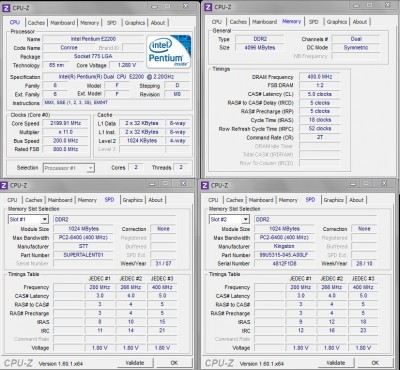The image size is (400, 370).
Task: Click the 1.280 V core voltage value
Action: (127, 65)
